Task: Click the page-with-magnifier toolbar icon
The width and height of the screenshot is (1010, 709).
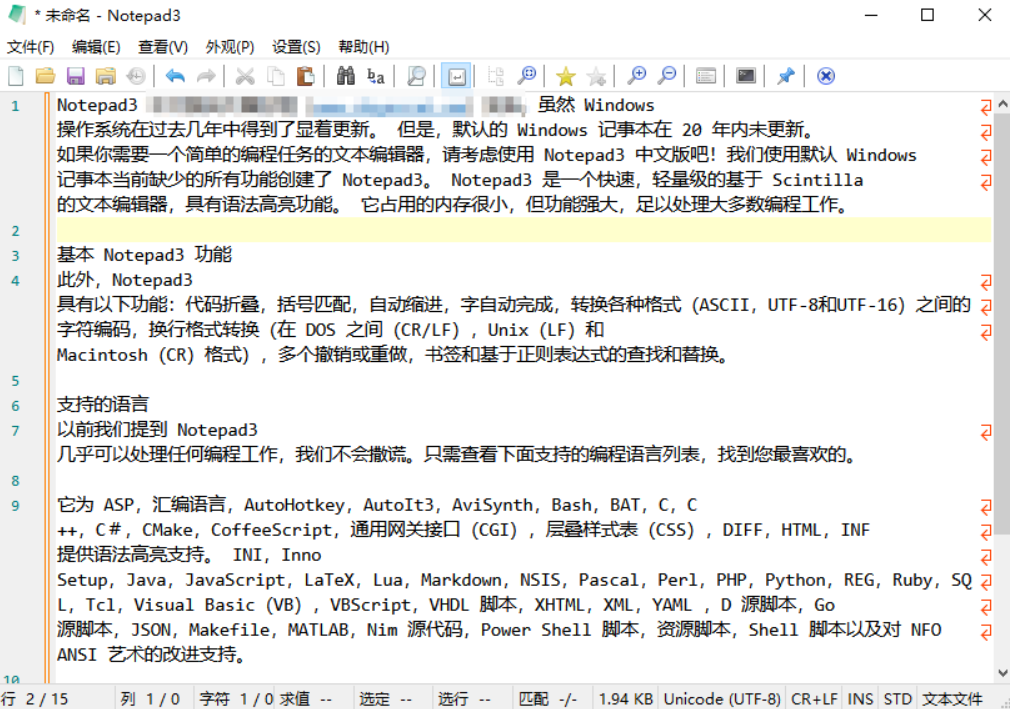Action: coord(416,76)
